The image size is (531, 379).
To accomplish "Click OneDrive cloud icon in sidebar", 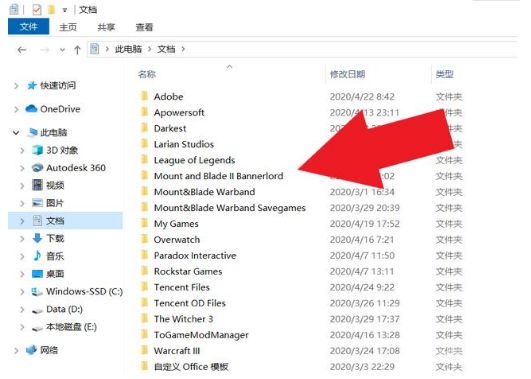I will tap(31, 109).
